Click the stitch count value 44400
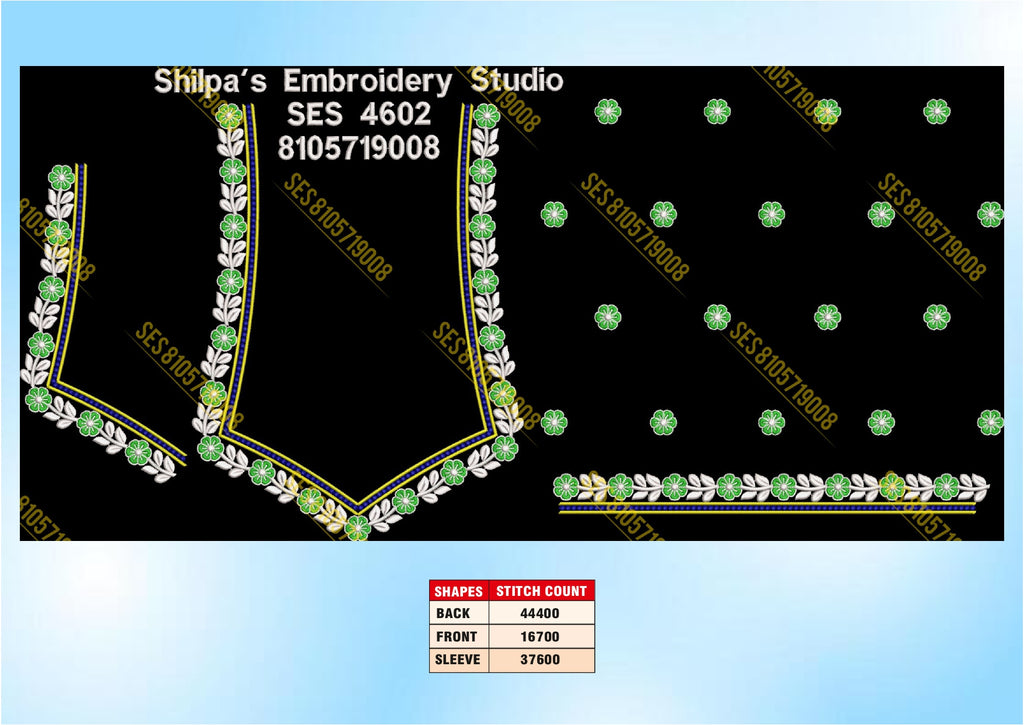 click(x=540, y=613)
